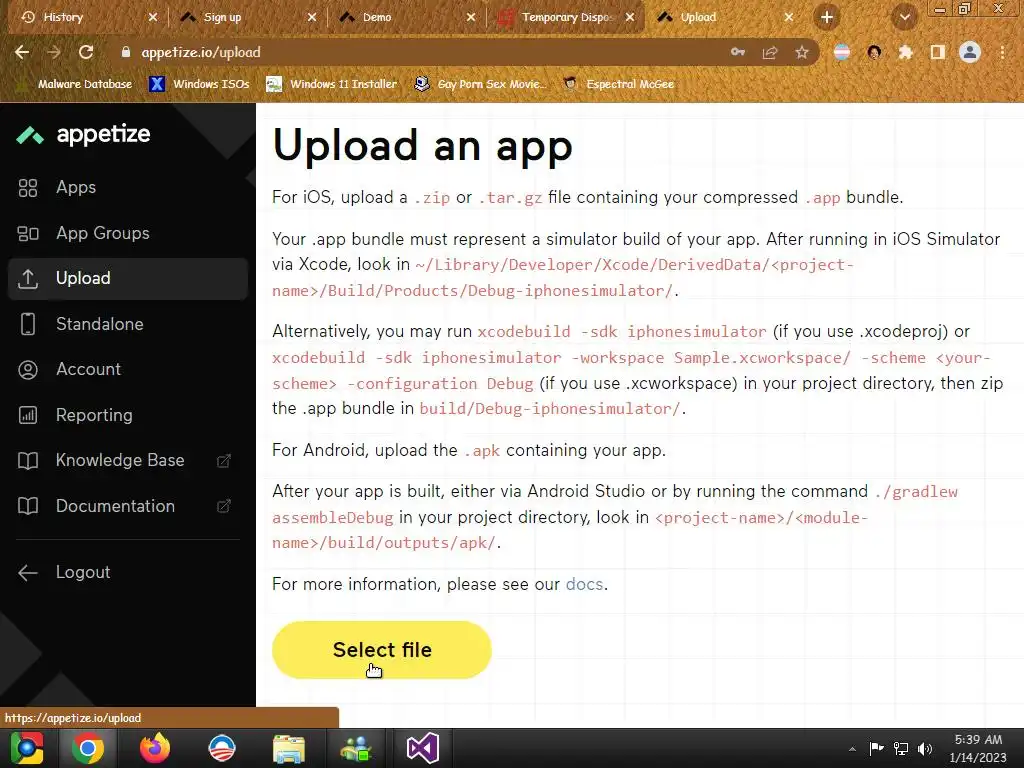Select the Upload sidebar item
Viewport: 1024px width, 768px height.
point(128,279)
